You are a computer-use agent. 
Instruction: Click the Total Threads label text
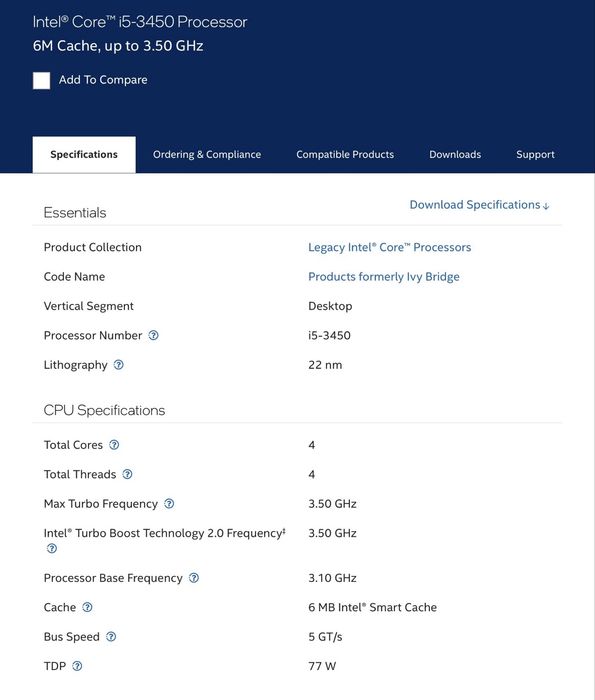[80, 475]
